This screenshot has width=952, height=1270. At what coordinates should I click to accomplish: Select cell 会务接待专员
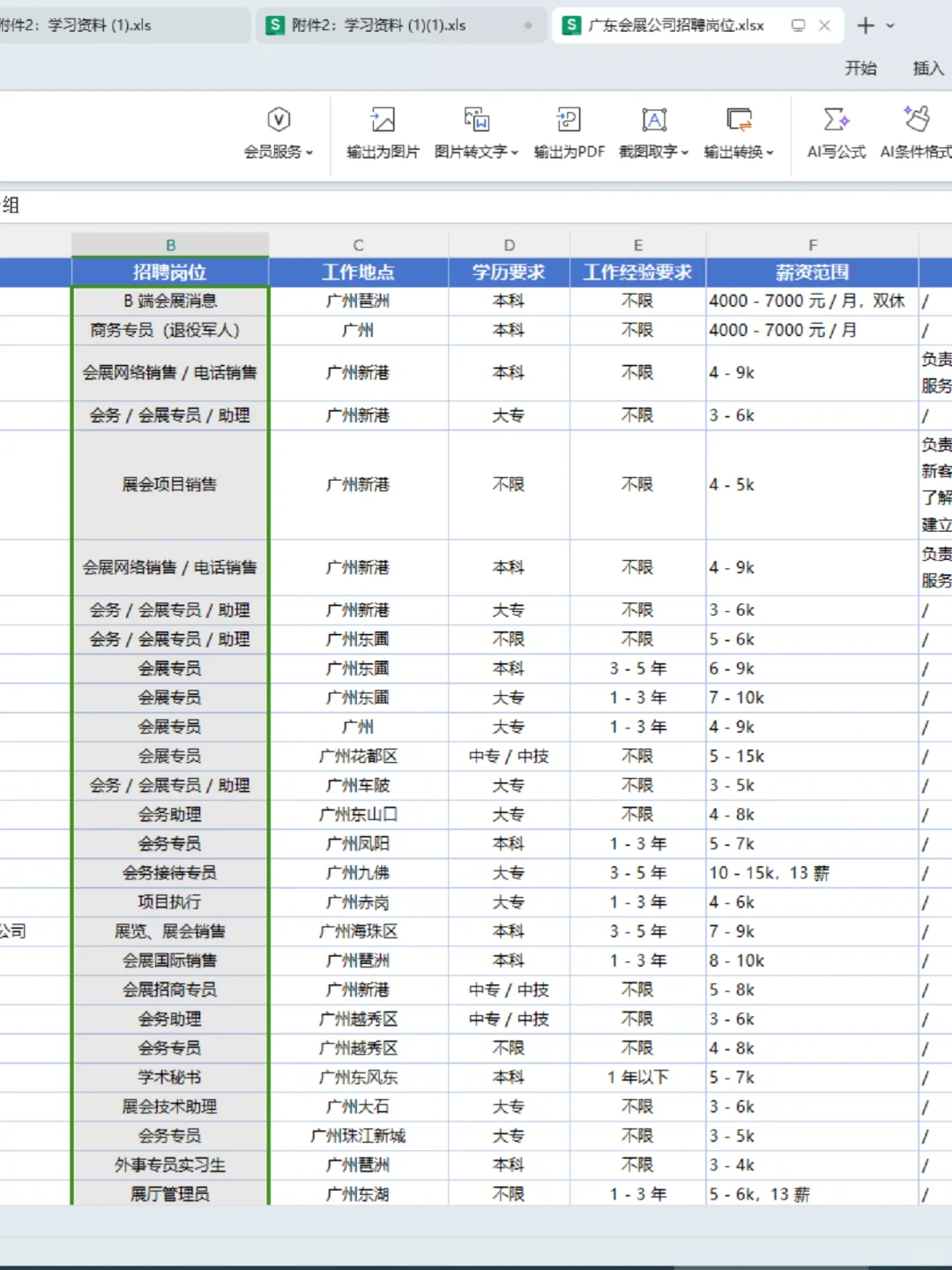click(x=170, y=873)
